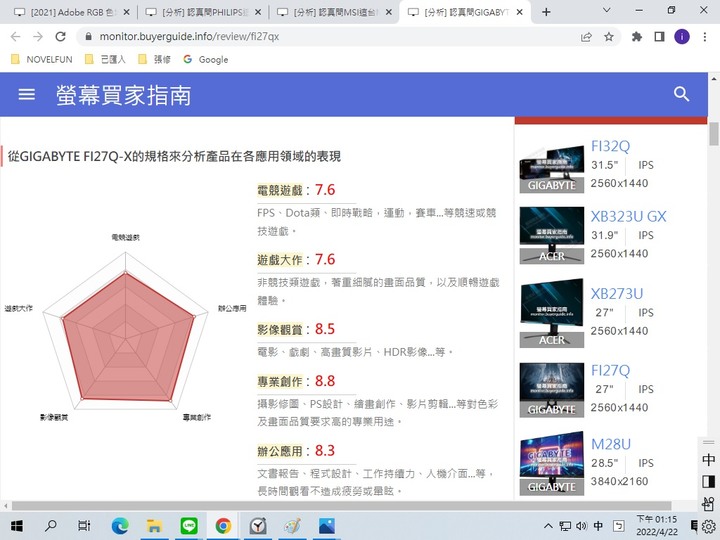
Task: Click the volume speaker tray icon
Action: point(581,526)
